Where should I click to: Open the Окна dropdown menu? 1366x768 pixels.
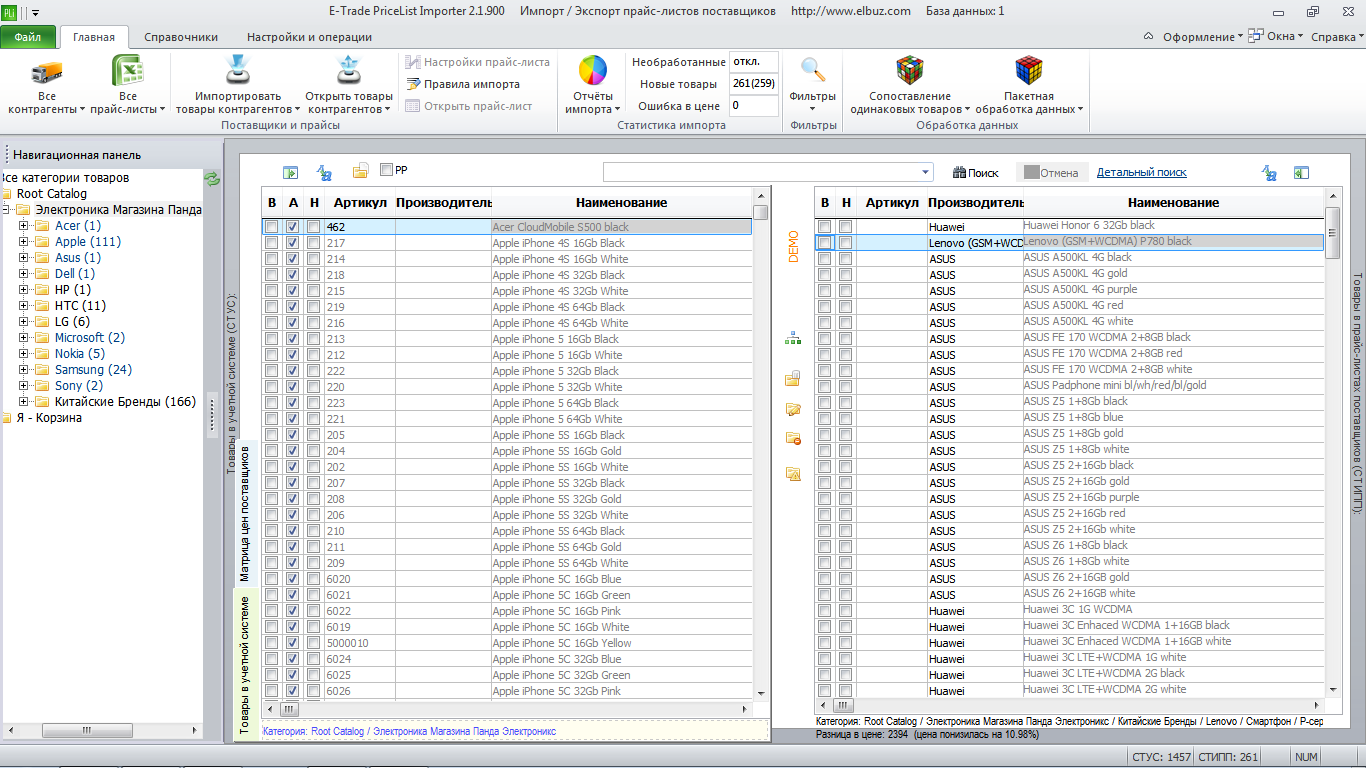tap(1275, 37)
